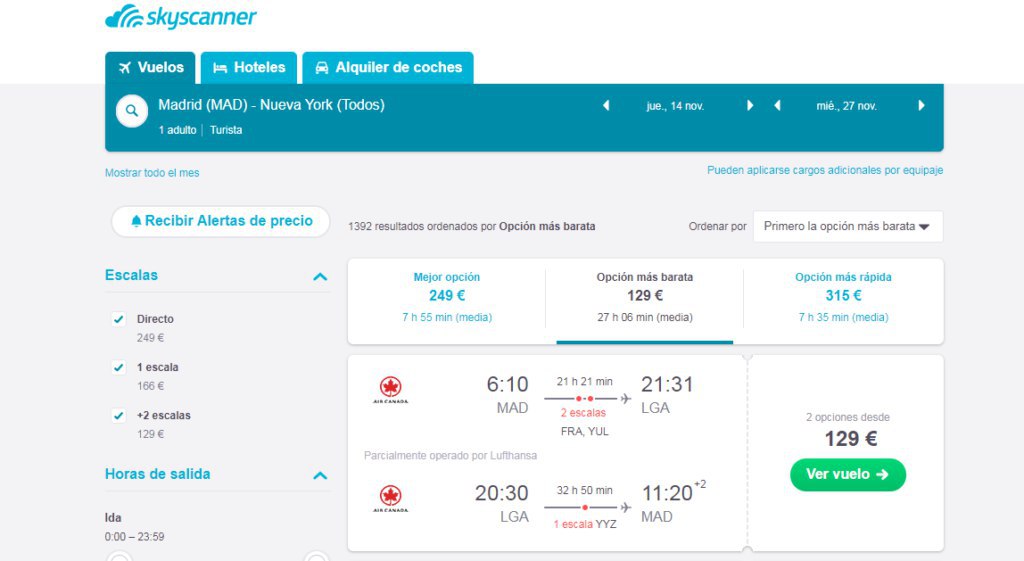This screenshot has width=1024, height=561.
Task: Switch to the Vuelos tab
Action: pyautogui.click(x=150, y=68)
